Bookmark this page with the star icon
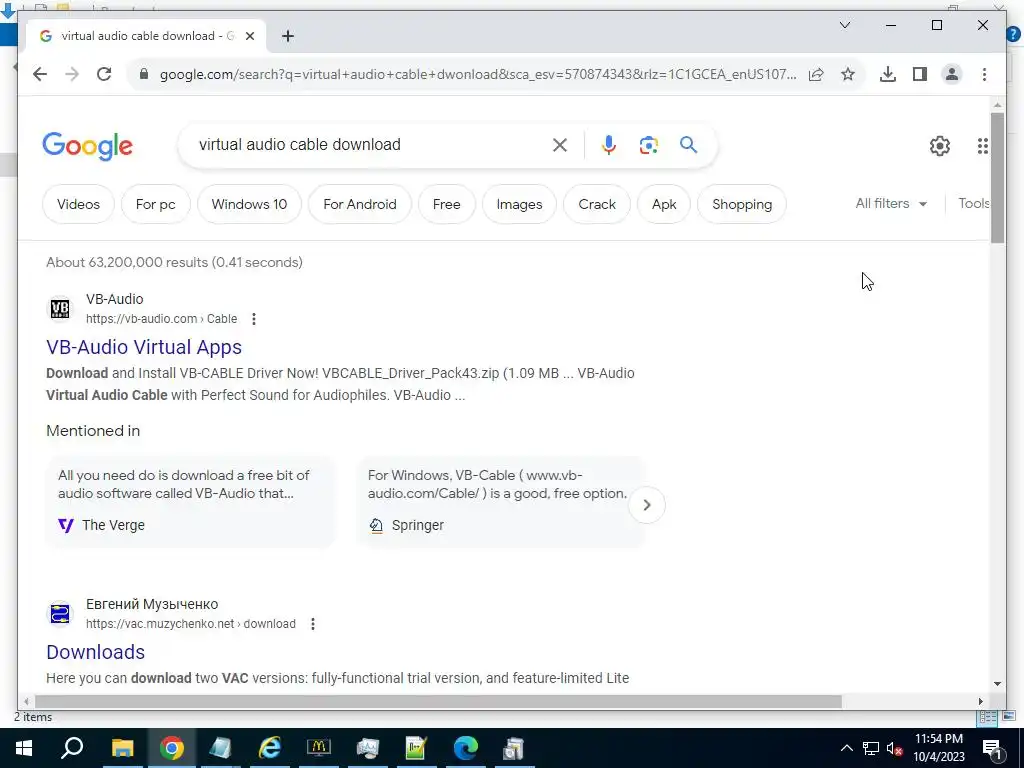Screen dimensions: 1024x768 click(848, 74)
